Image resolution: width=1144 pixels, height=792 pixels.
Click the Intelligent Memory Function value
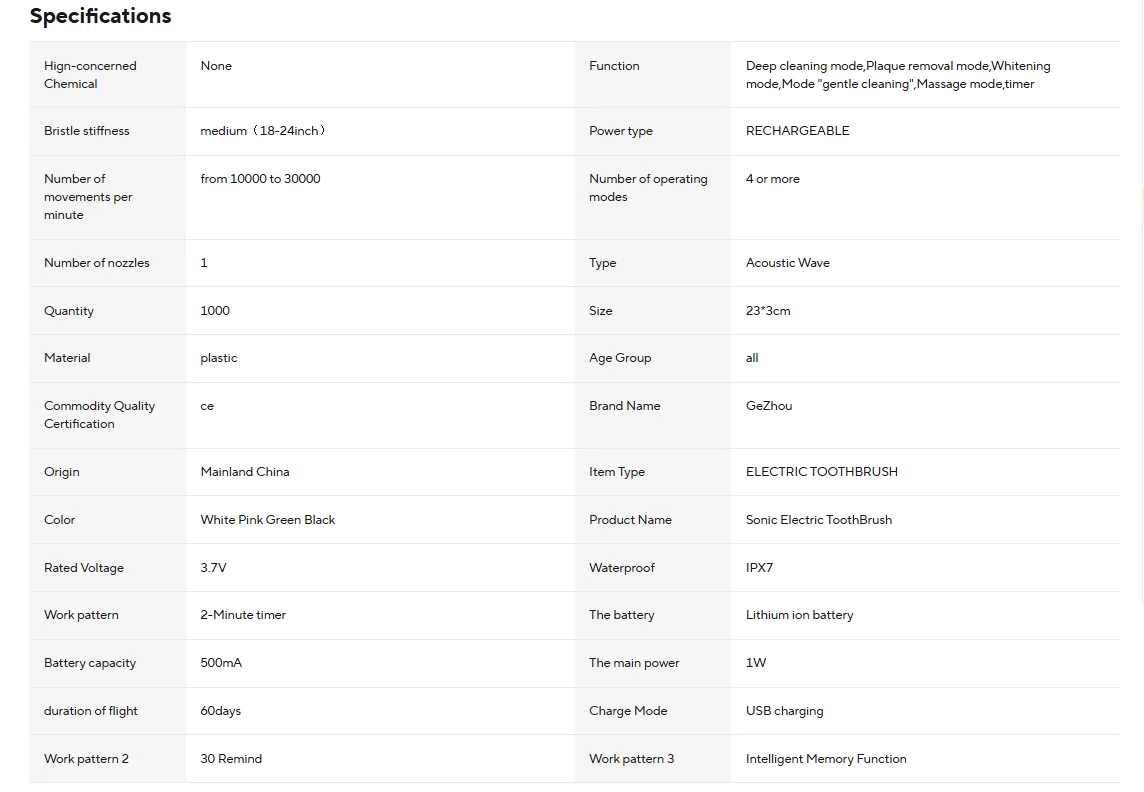(826, 759)
